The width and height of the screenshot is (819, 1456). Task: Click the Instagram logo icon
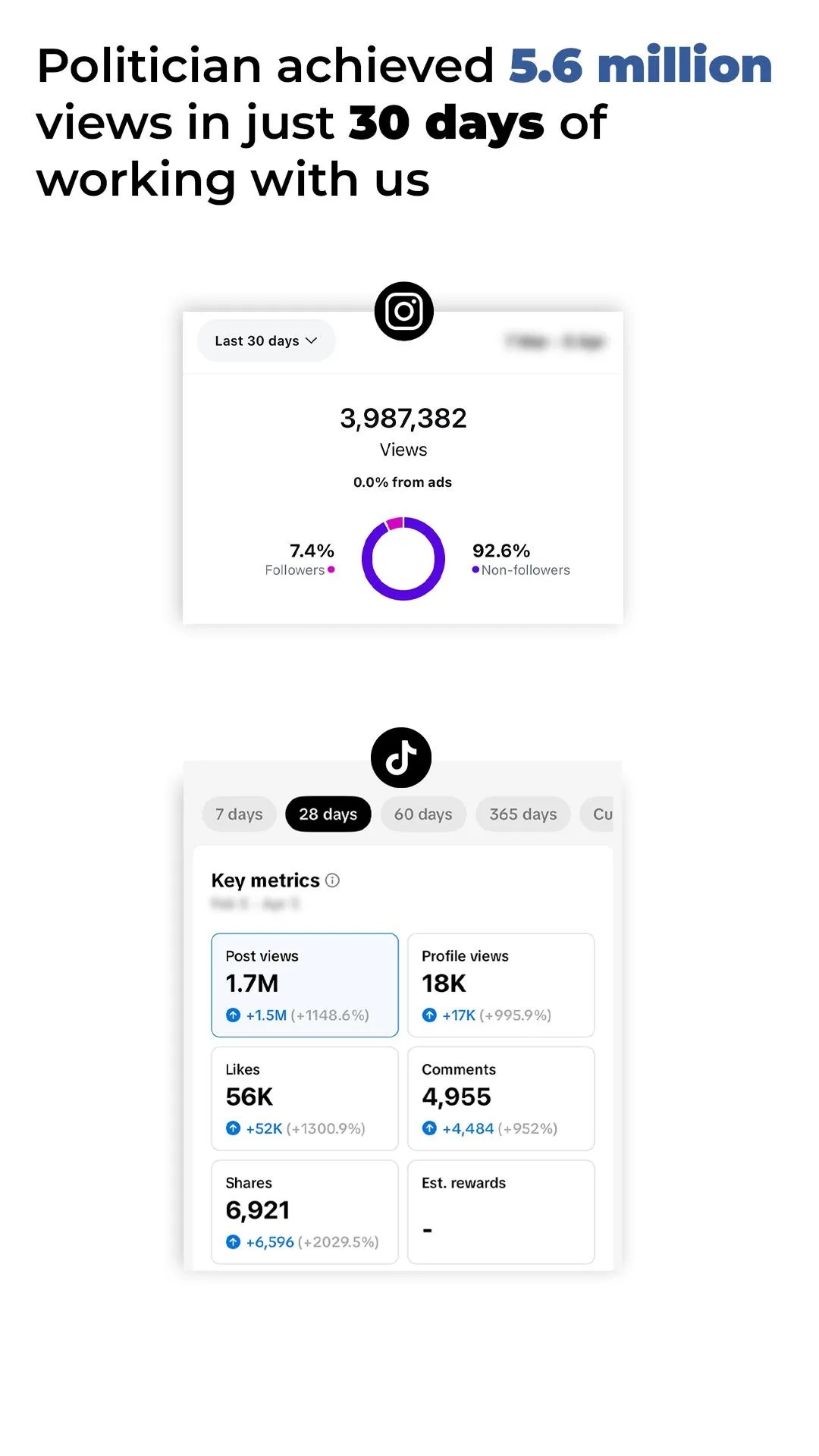point(403,311)
